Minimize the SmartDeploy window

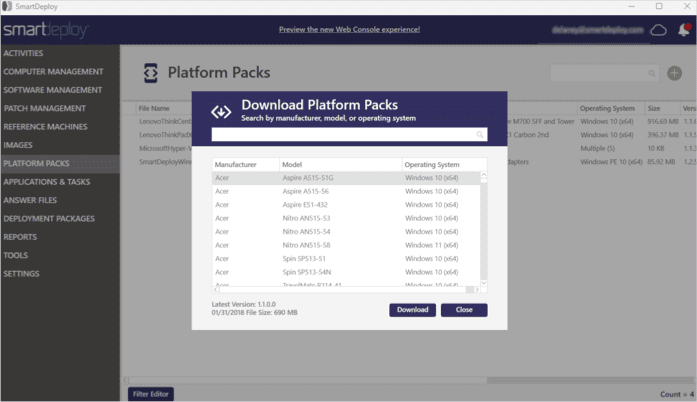click(632, 6)
